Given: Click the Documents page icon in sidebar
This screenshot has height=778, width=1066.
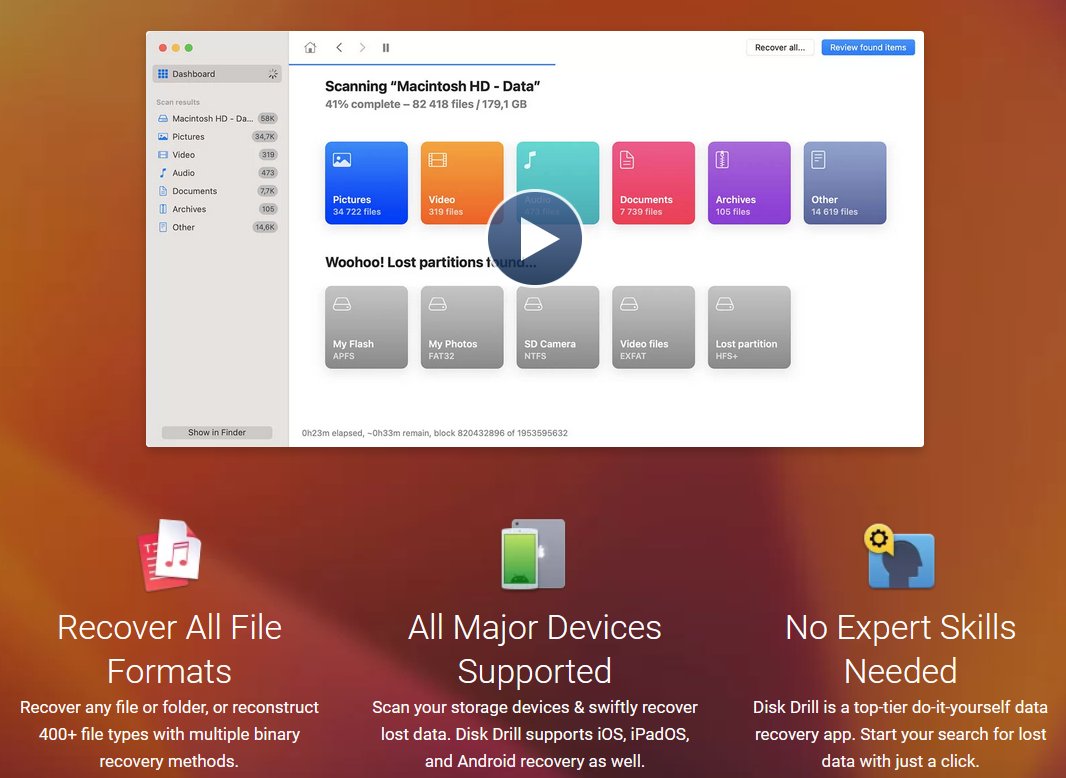Looking at the screenshot, I should click(x=163, y=191).
